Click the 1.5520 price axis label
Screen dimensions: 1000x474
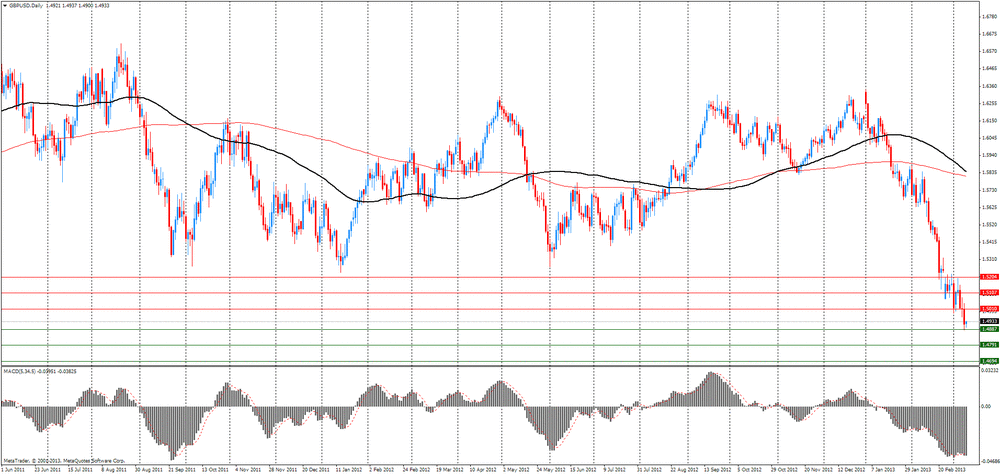(x=990, y=225)
